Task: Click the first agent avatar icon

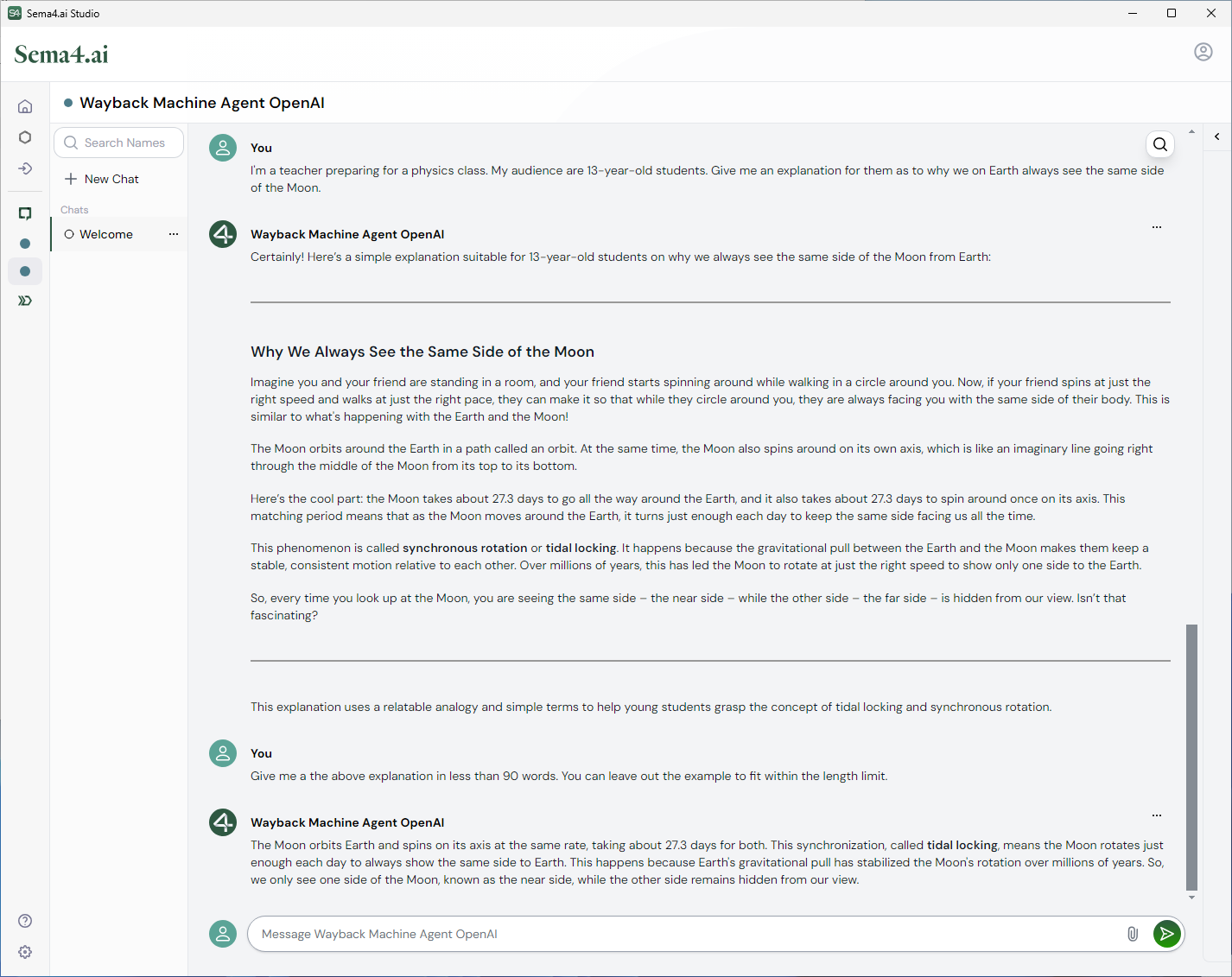Action: pos(223,234)
